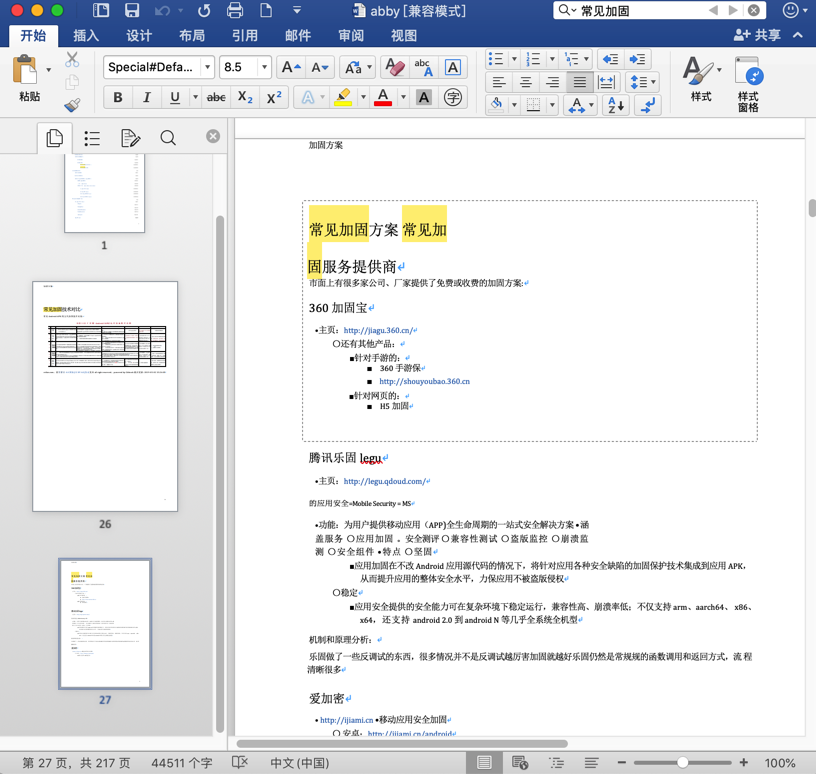Viewport: 816px width, 774px height.
Task: Click the 共享 (Share) button
Action: 757,35
